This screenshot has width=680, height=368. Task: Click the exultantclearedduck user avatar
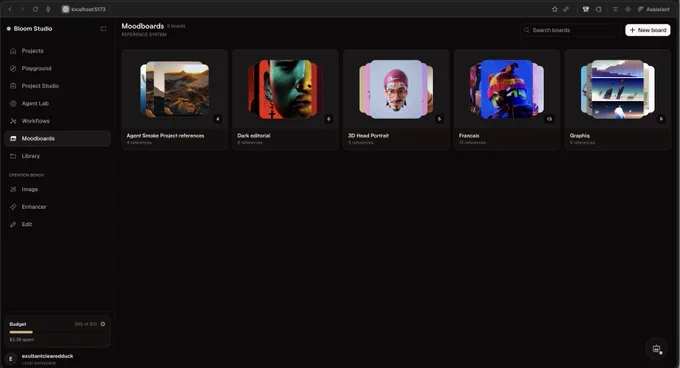click(x=11, y=359)
